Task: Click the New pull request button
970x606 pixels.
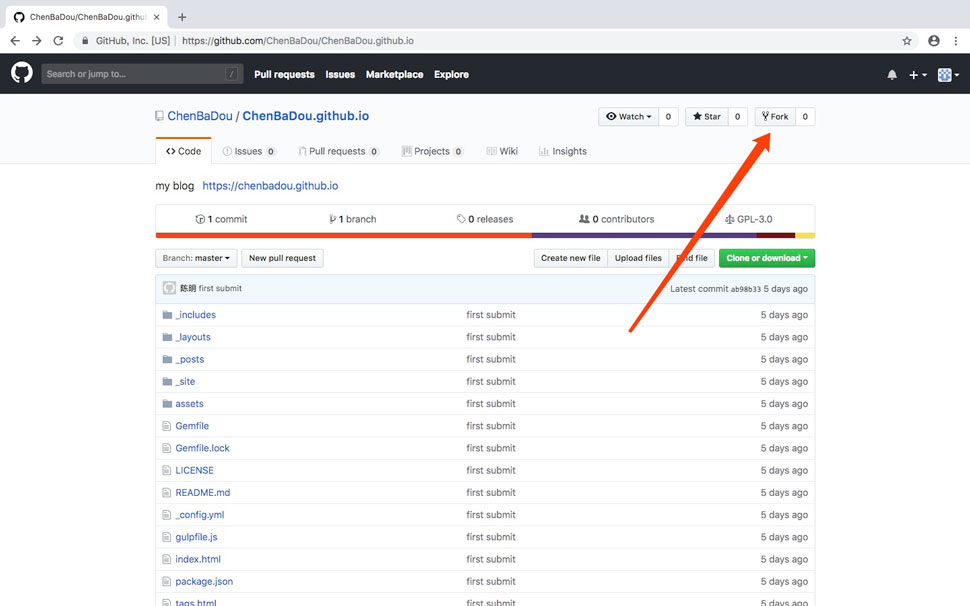Action: pos(283,258)
